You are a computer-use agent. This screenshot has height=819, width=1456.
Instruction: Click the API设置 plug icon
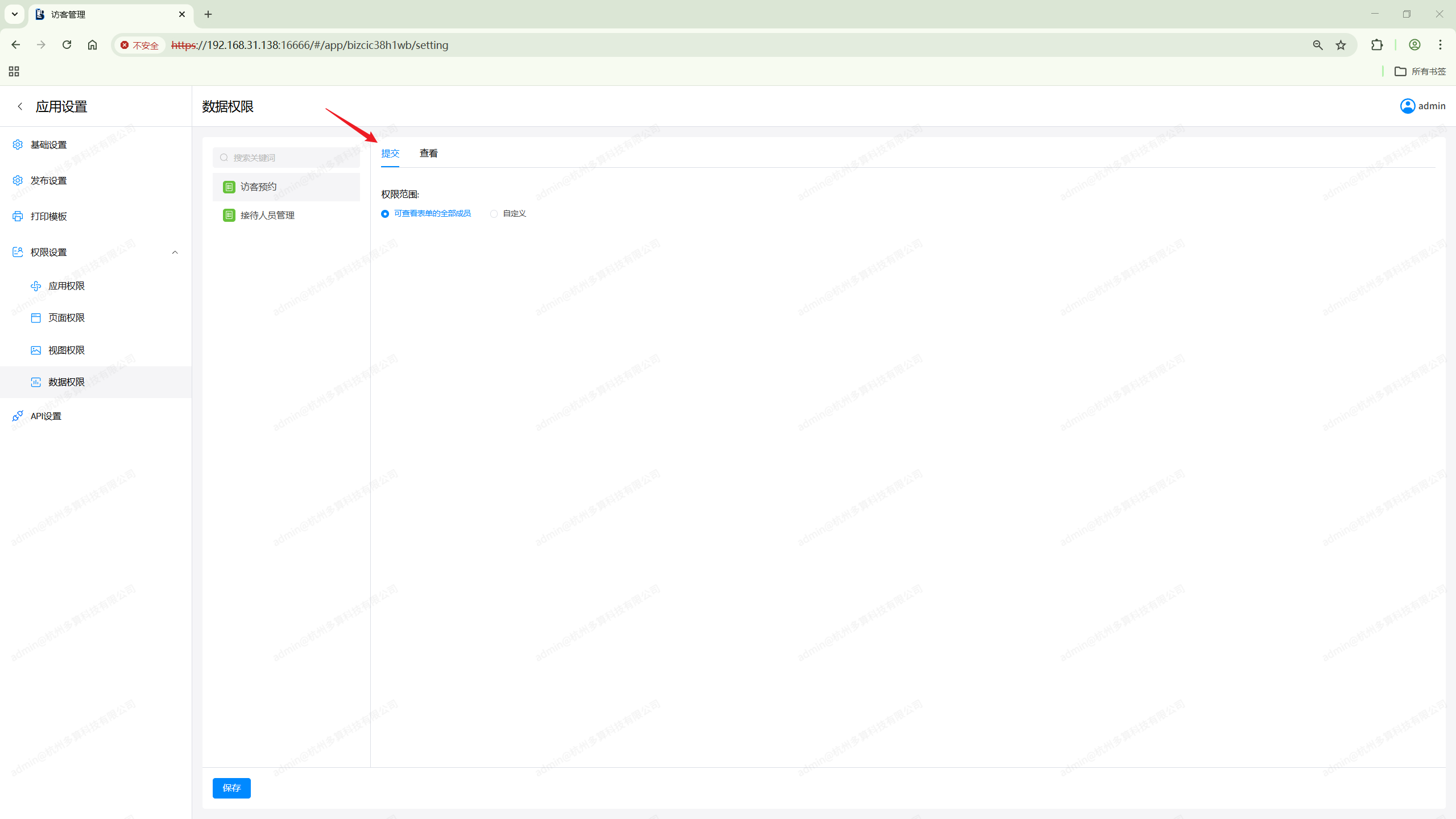click(18, 416)
